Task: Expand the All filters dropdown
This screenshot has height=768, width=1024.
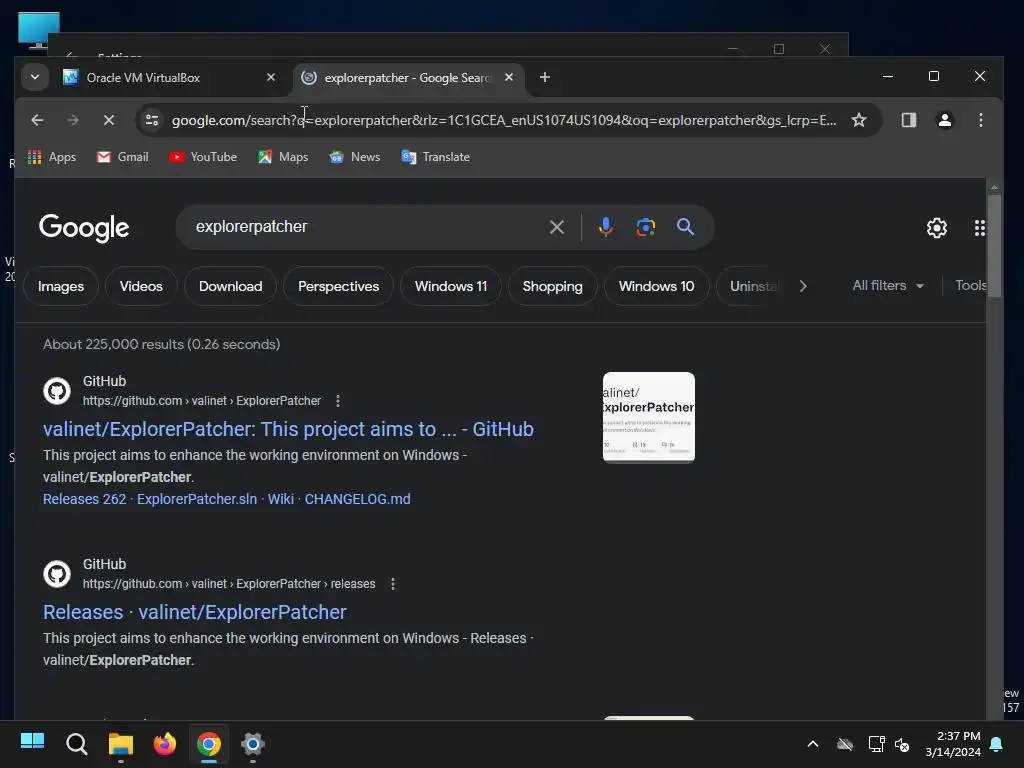Action: (888, 285)
